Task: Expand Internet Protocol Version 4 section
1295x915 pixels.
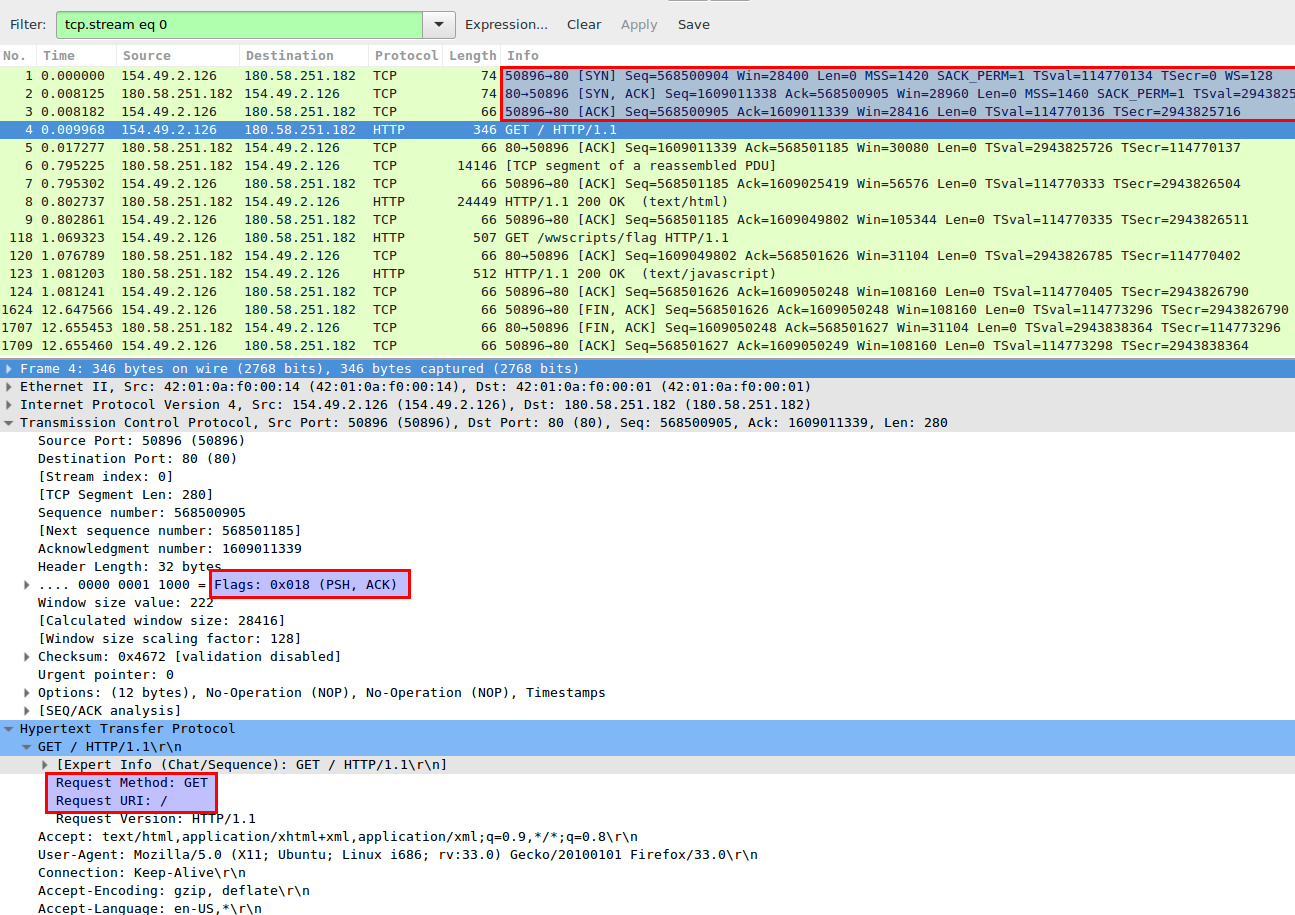Action: pyautogui.click(x=9, y=405)
